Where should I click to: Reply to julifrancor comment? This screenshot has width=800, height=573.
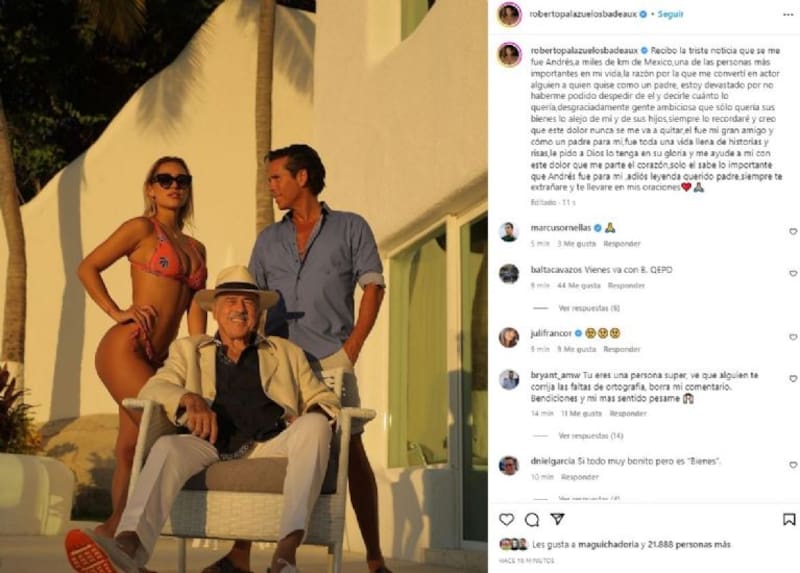pyautogui.click(x=621, y=349)
